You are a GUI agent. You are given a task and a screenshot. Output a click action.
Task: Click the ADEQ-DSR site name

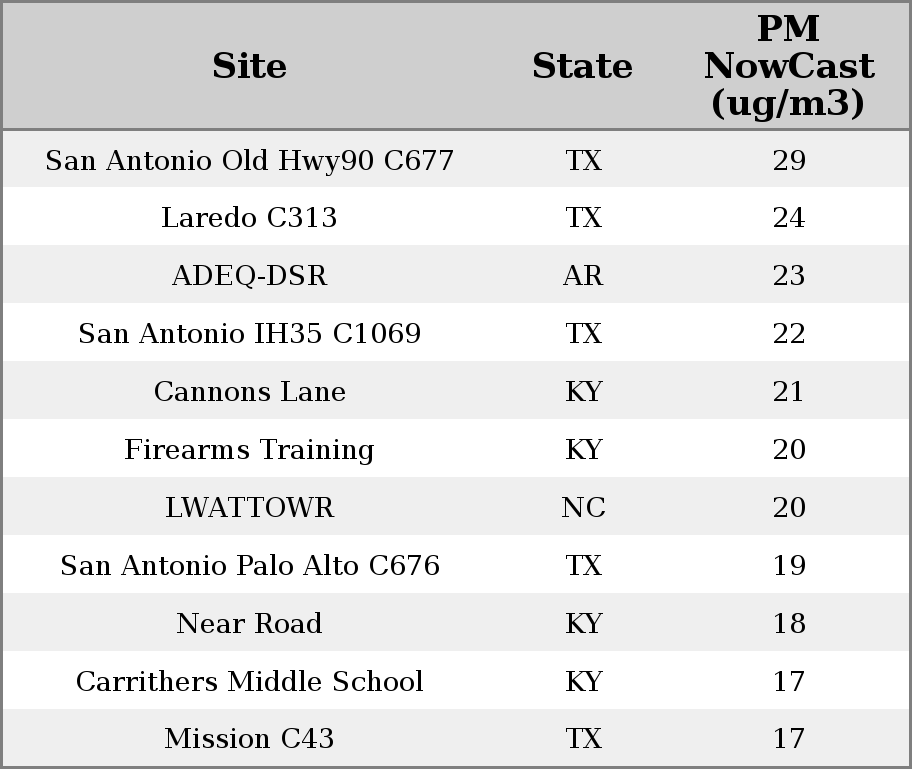pos(249,275)
